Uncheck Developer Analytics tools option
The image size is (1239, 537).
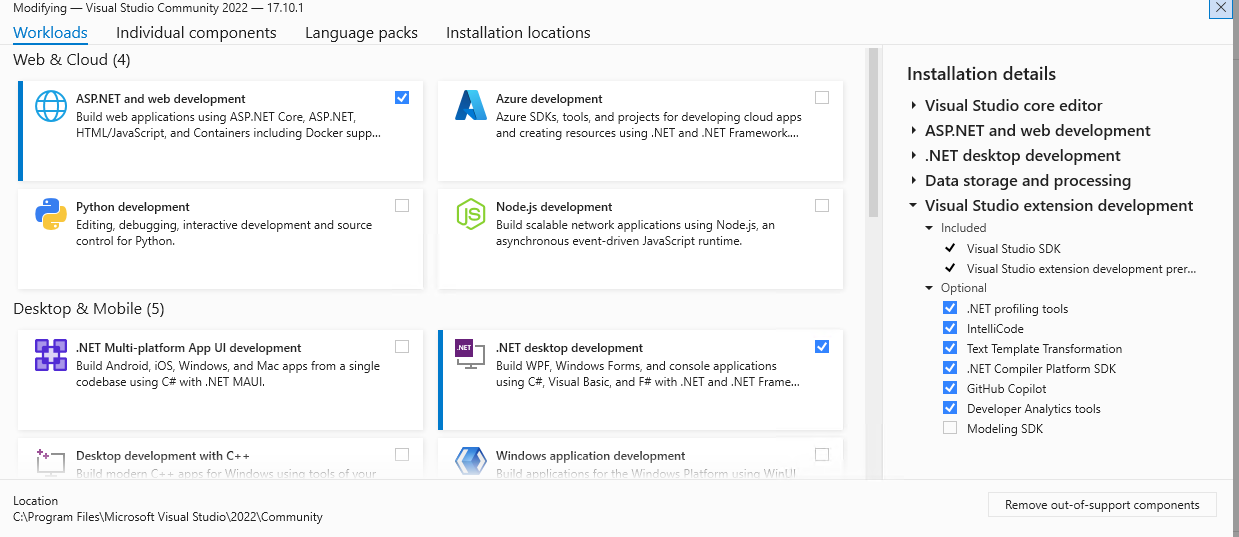tap(950, 408)
